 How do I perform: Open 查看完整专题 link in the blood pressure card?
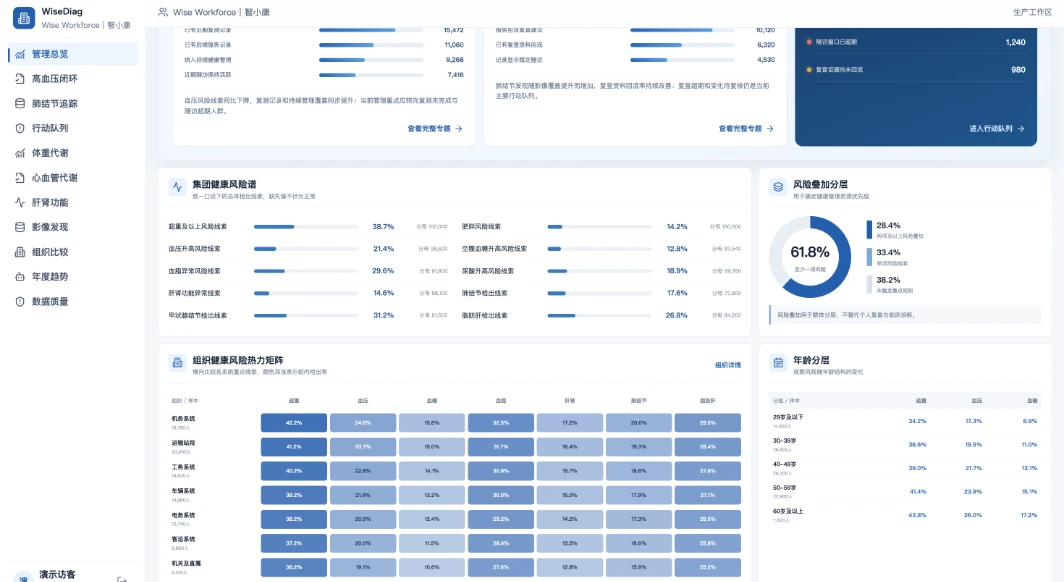pos(435,128)
